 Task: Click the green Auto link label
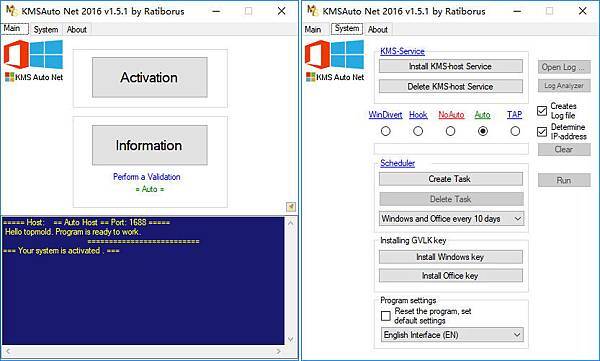click(482, 115)
